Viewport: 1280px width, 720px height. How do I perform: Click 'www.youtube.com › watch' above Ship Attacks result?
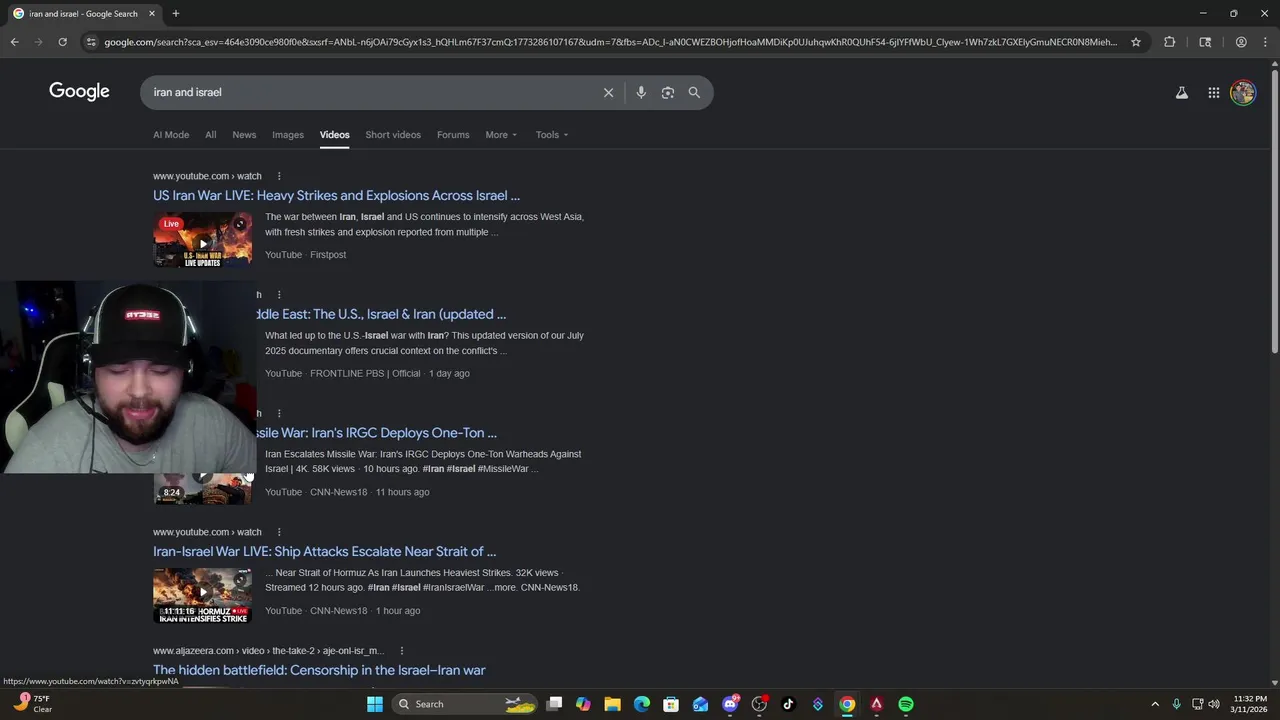(207, 532)
